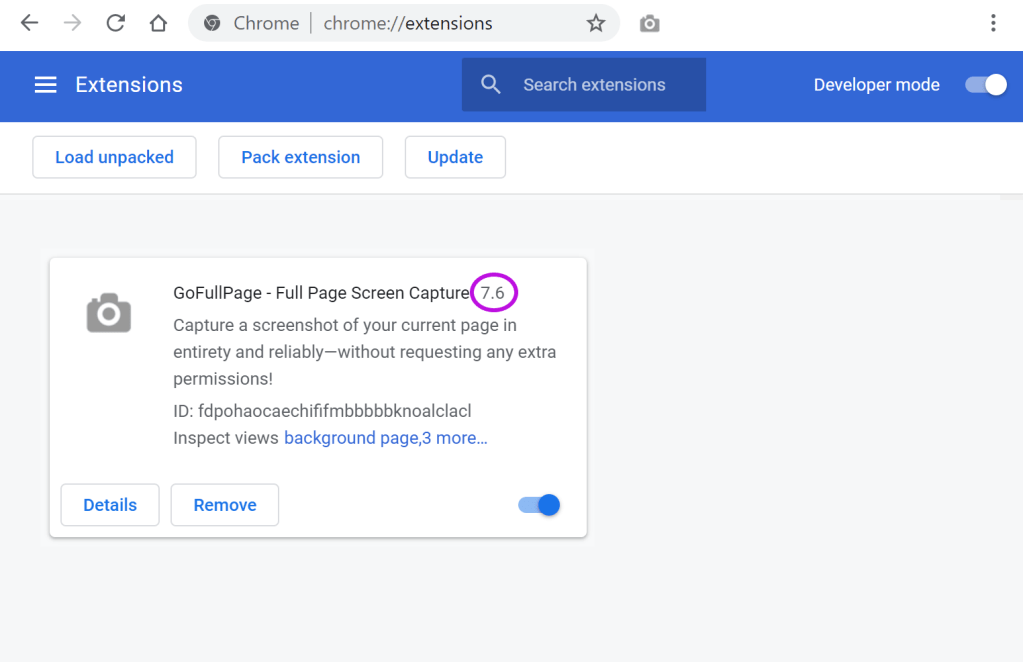Go to the browser home page
1023x662 pixels.
click(158, 23)
